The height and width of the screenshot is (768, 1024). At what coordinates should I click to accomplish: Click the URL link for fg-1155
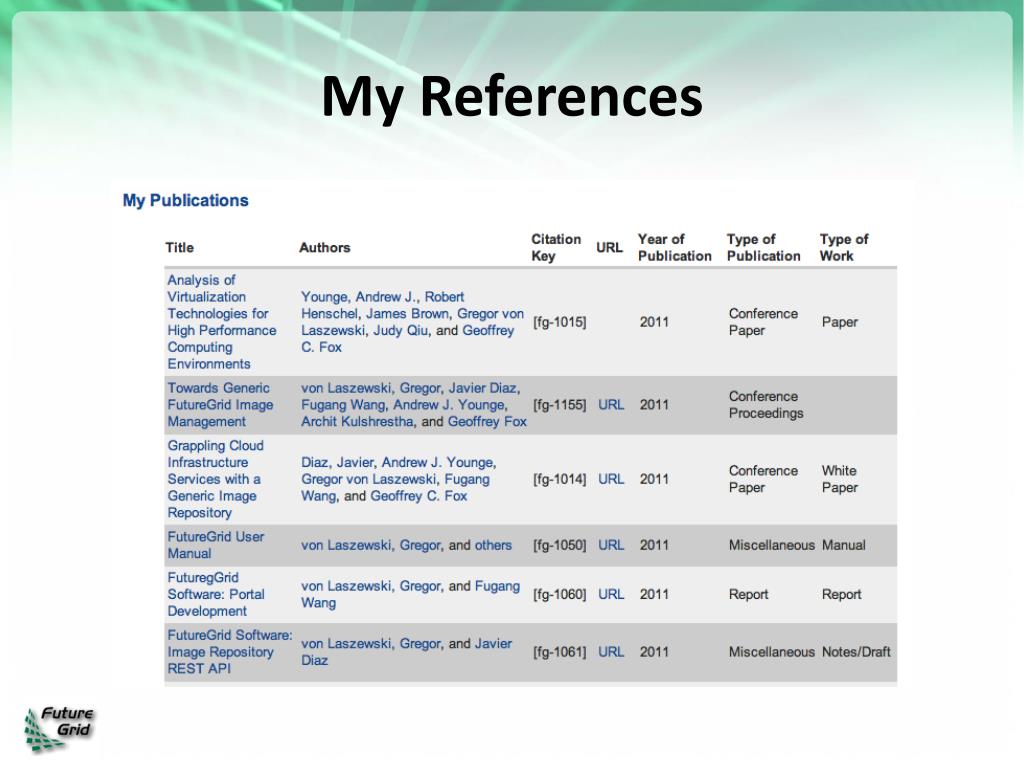point(611,405)
